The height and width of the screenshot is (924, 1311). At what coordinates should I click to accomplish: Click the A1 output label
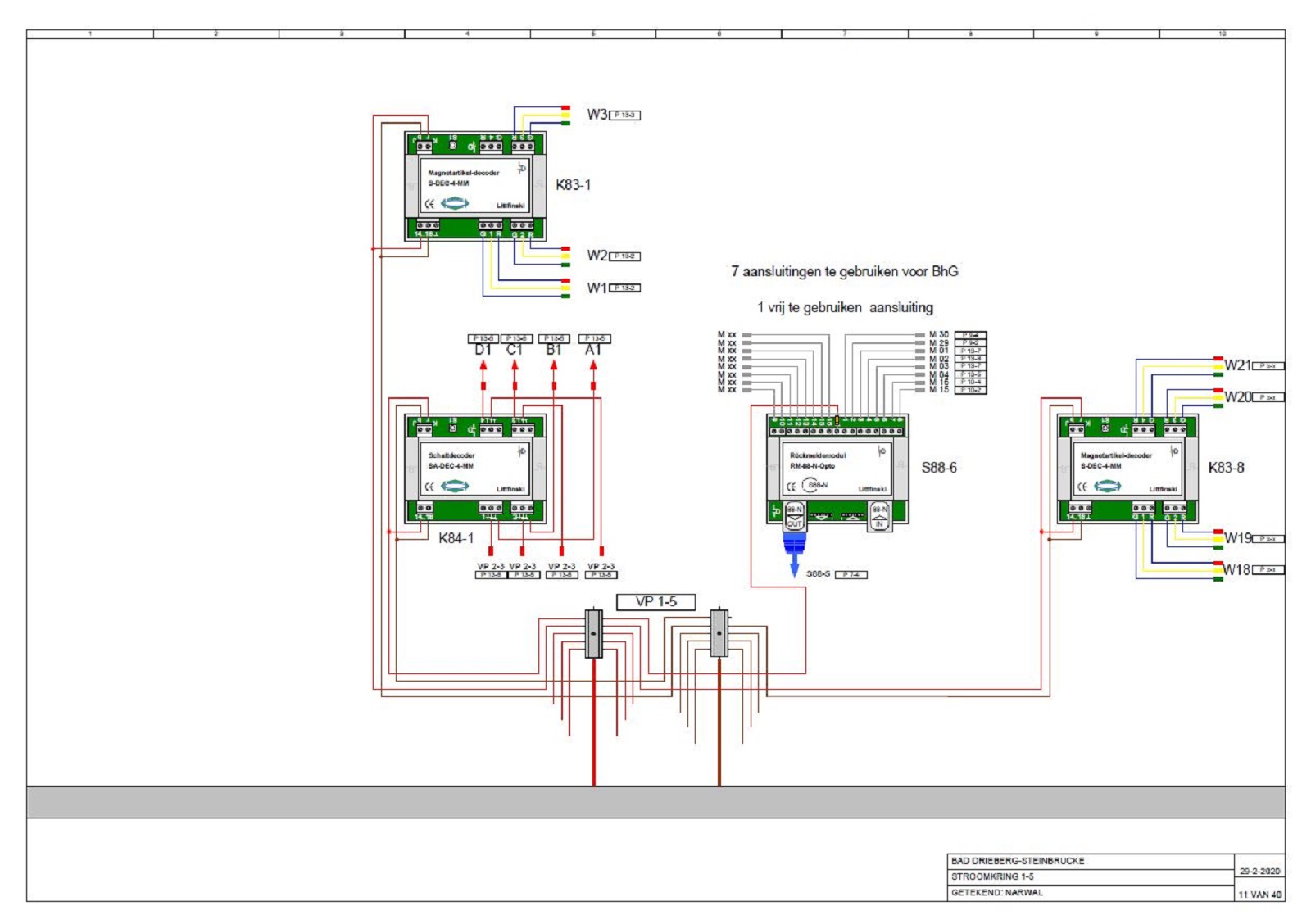[593, 350]
